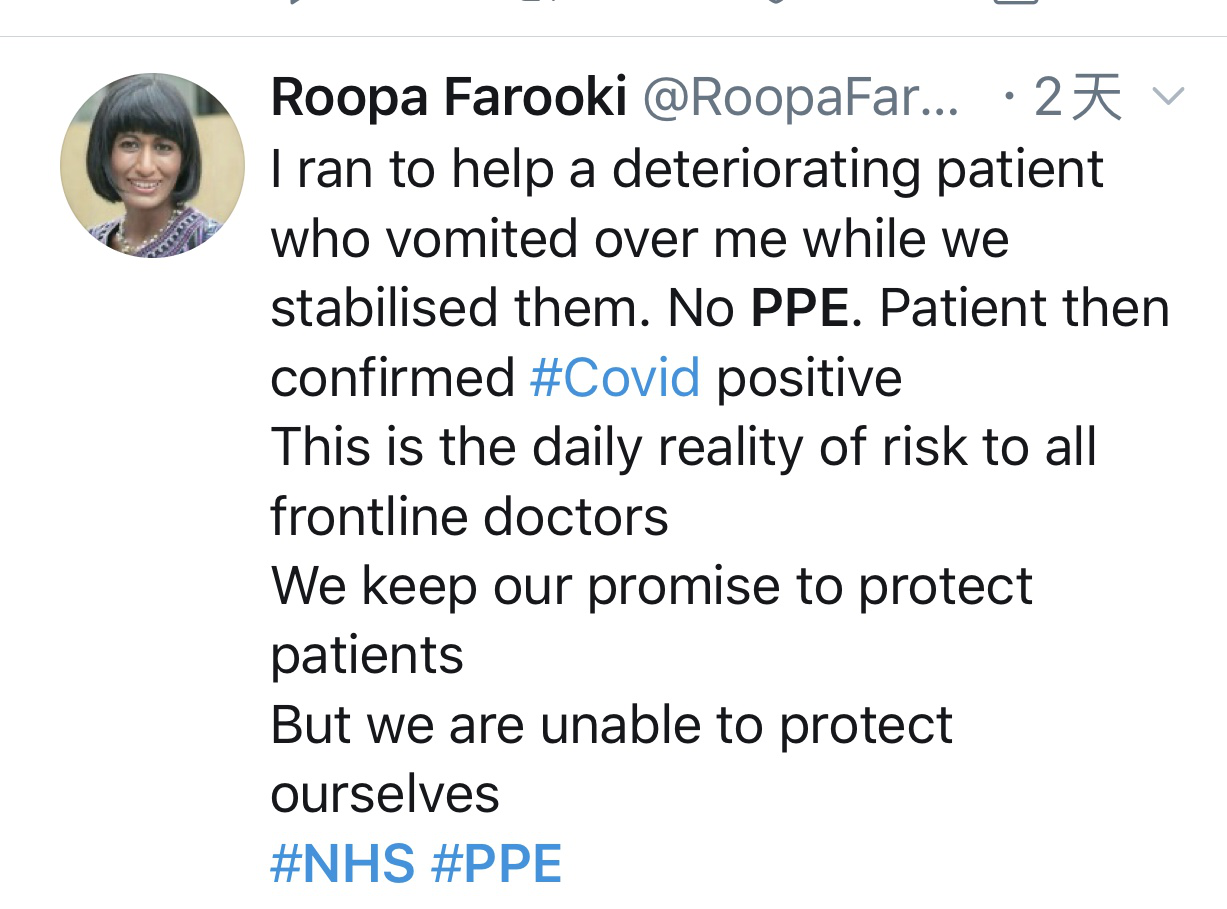The image size is (1227, 909).
Task: Open the Roopa Farooki display name
Action: (x=449, y=98)
